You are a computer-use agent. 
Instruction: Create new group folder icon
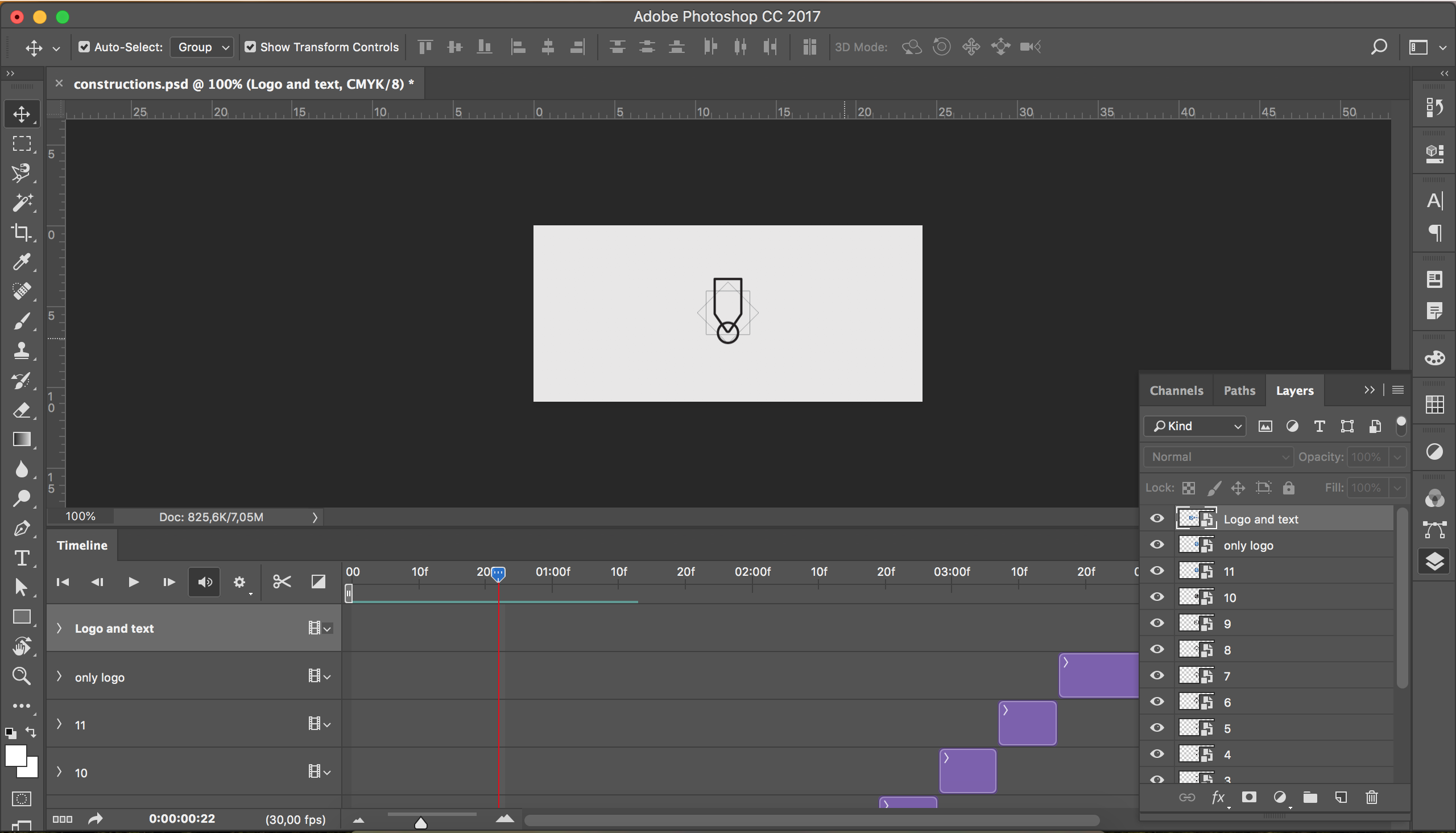tap(1310, 797)
